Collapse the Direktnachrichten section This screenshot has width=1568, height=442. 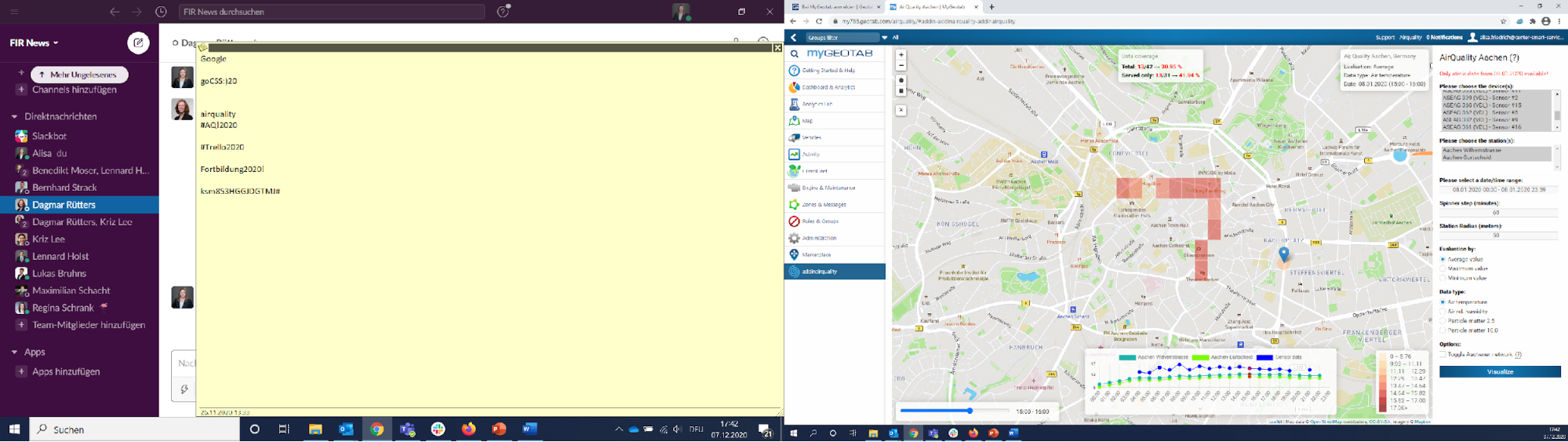click(x=14, y=116)
